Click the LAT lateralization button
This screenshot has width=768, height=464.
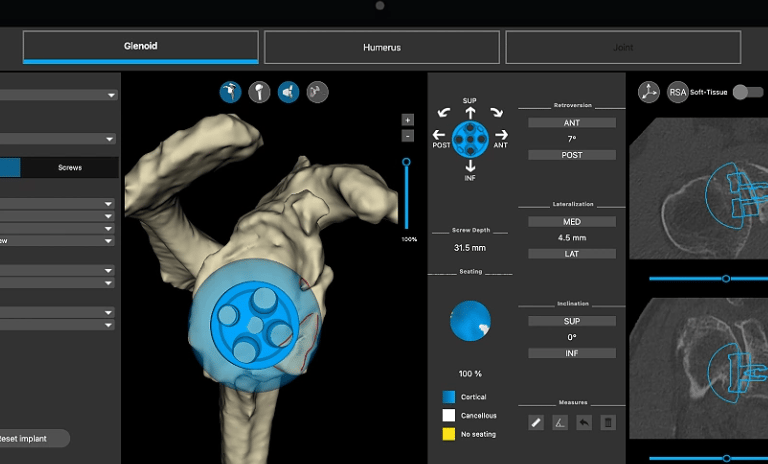click(572, 254)
